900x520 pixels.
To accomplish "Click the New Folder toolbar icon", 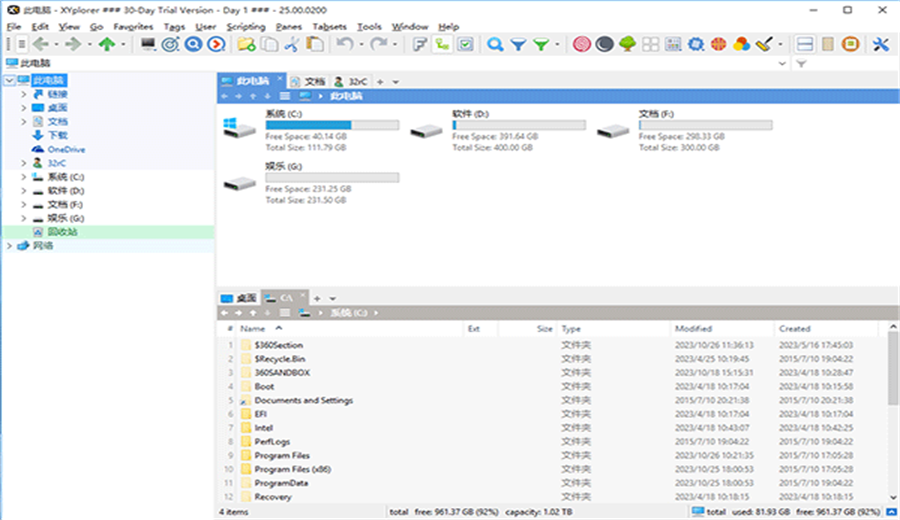I will (x=247, y=44).
